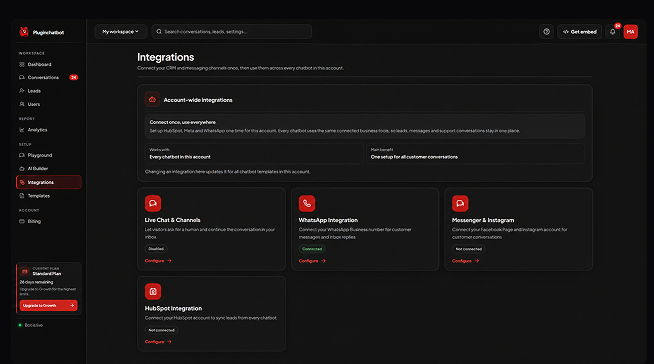Click One setup for all customer conversations
Viewport: 654px width, 364px height.
point(414,157)
